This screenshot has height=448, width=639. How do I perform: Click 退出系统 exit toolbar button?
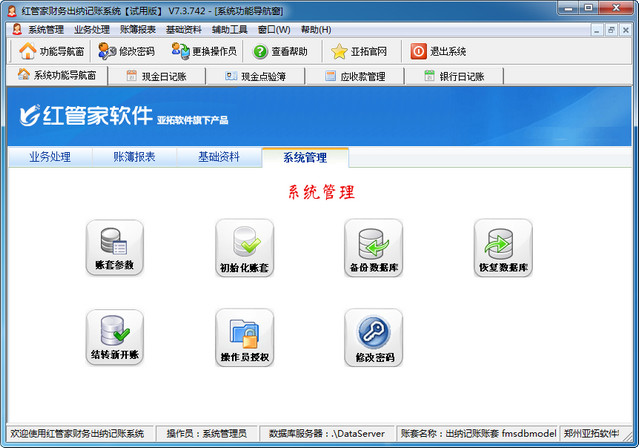[438, 51]
